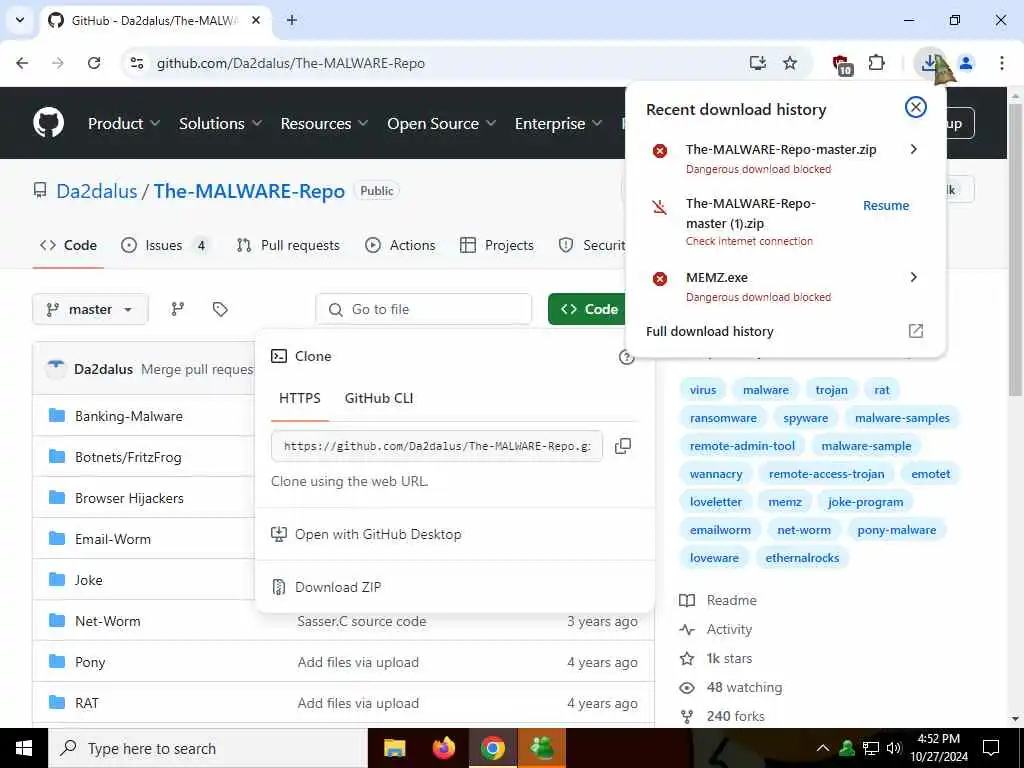Close the Recent download history popup
1024x768 pixels.
click(x=916, y=107)
